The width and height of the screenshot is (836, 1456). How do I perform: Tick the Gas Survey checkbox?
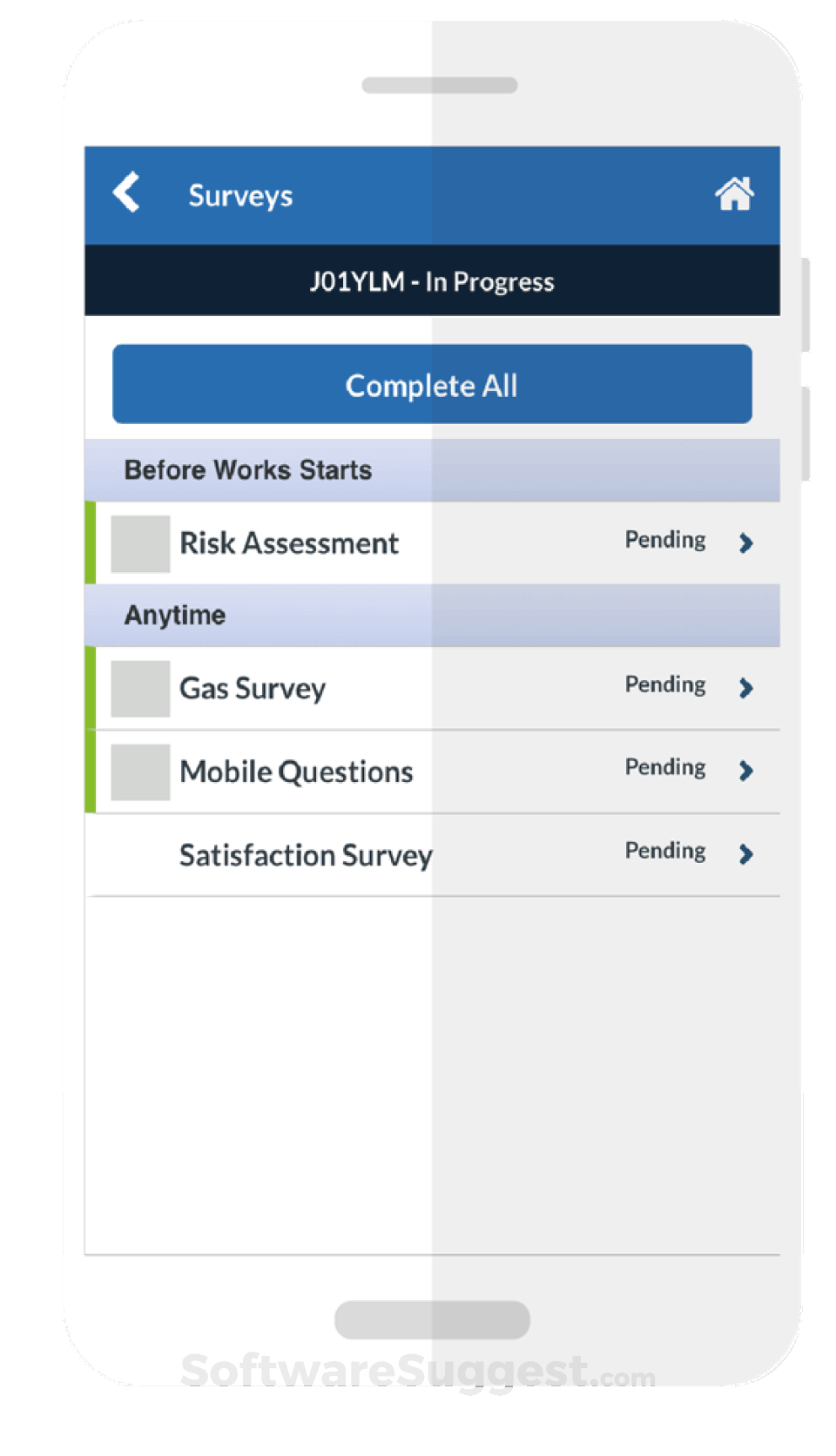[x=140, y=689]
